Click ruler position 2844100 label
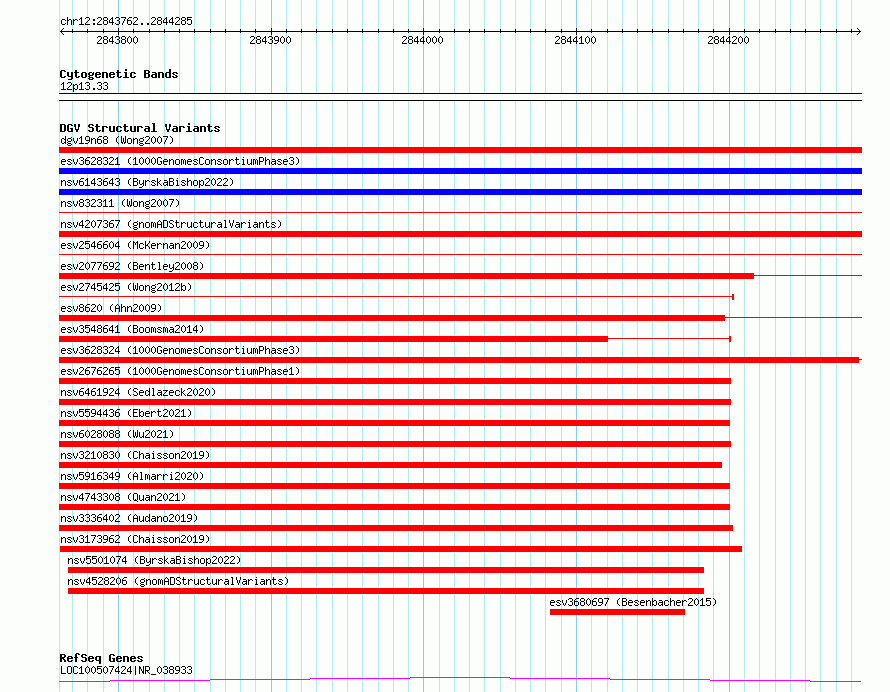 576,40
